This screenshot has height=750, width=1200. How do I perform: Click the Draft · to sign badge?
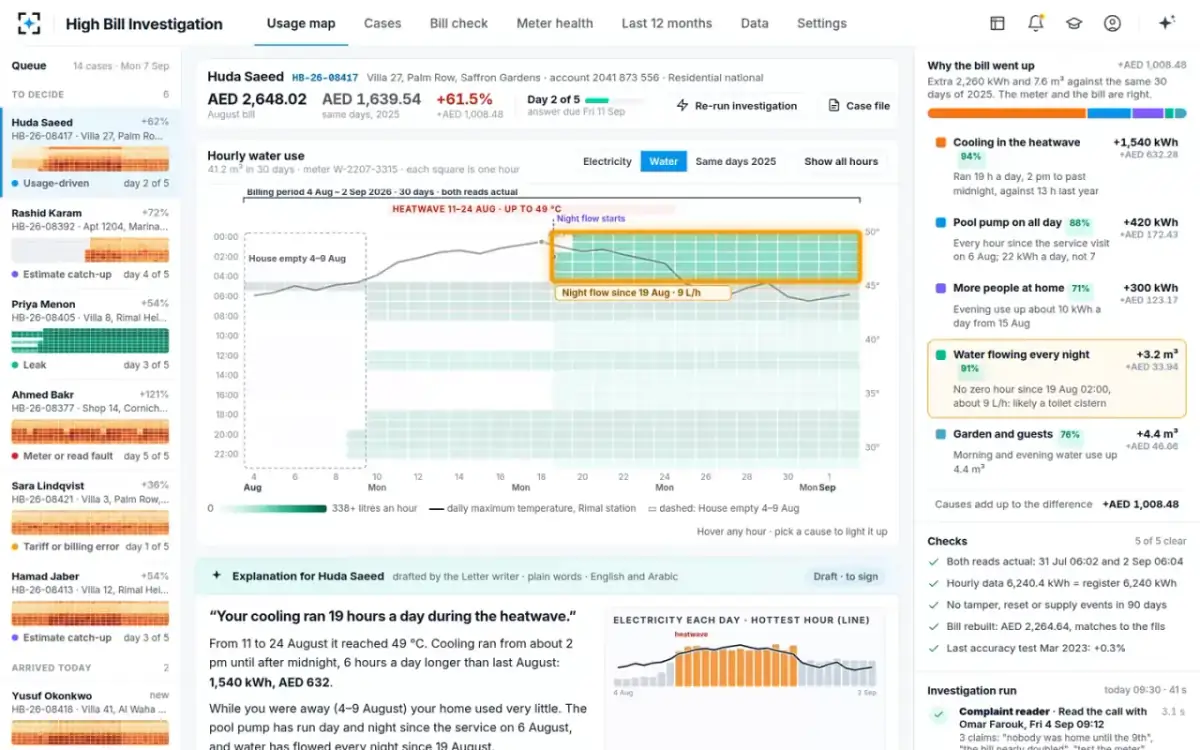pyautogui.click(x=845, y=576)
